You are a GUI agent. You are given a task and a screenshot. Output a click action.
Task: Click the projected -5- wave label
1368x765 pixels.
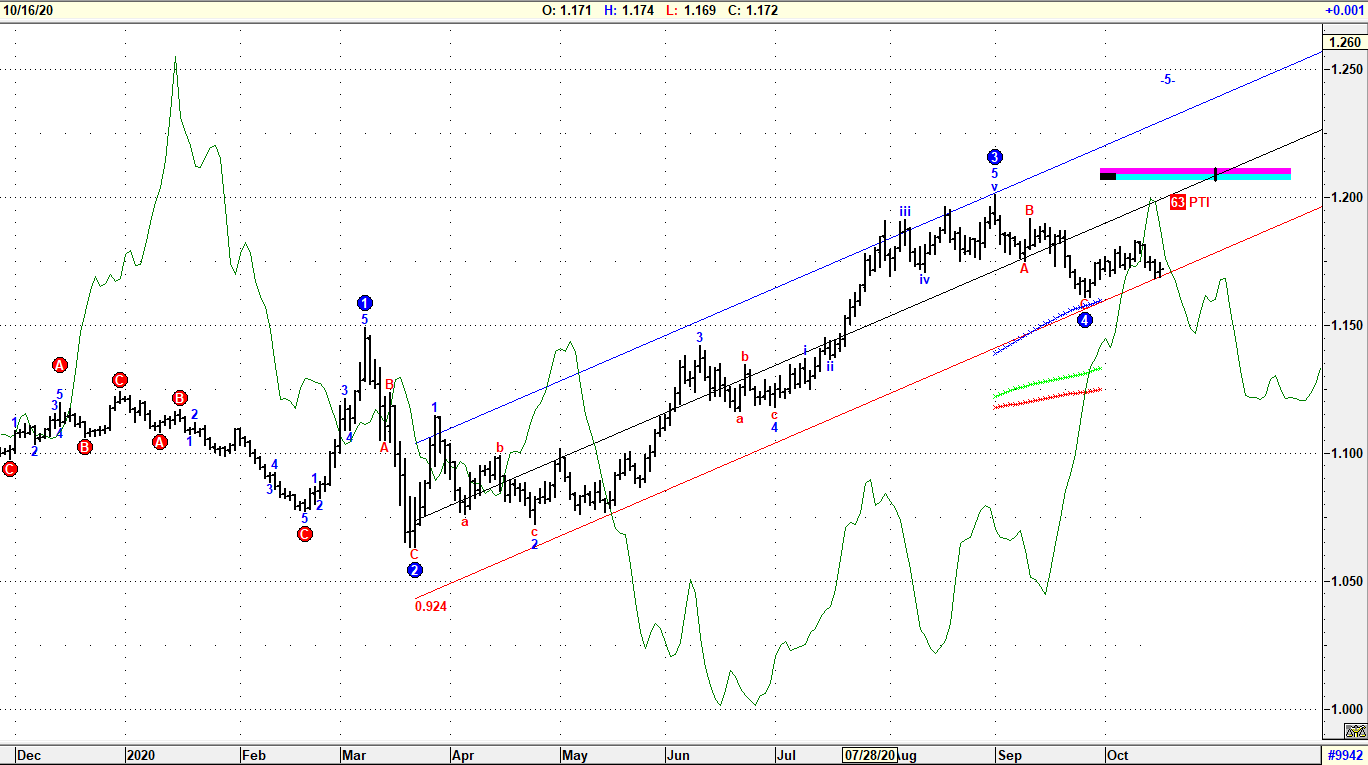(1167, 80)
